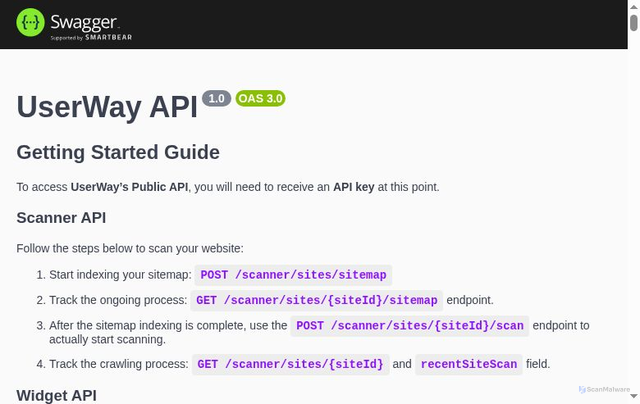Click the UserWay API title
This screenshot has width=640, height=404.
107,107
